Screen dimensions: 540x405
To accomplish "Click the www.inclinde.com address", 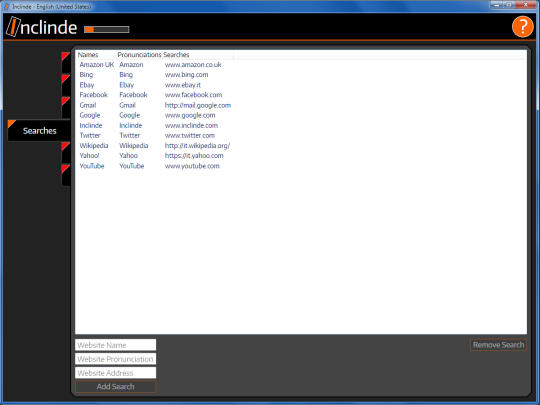I will point(191,125).
